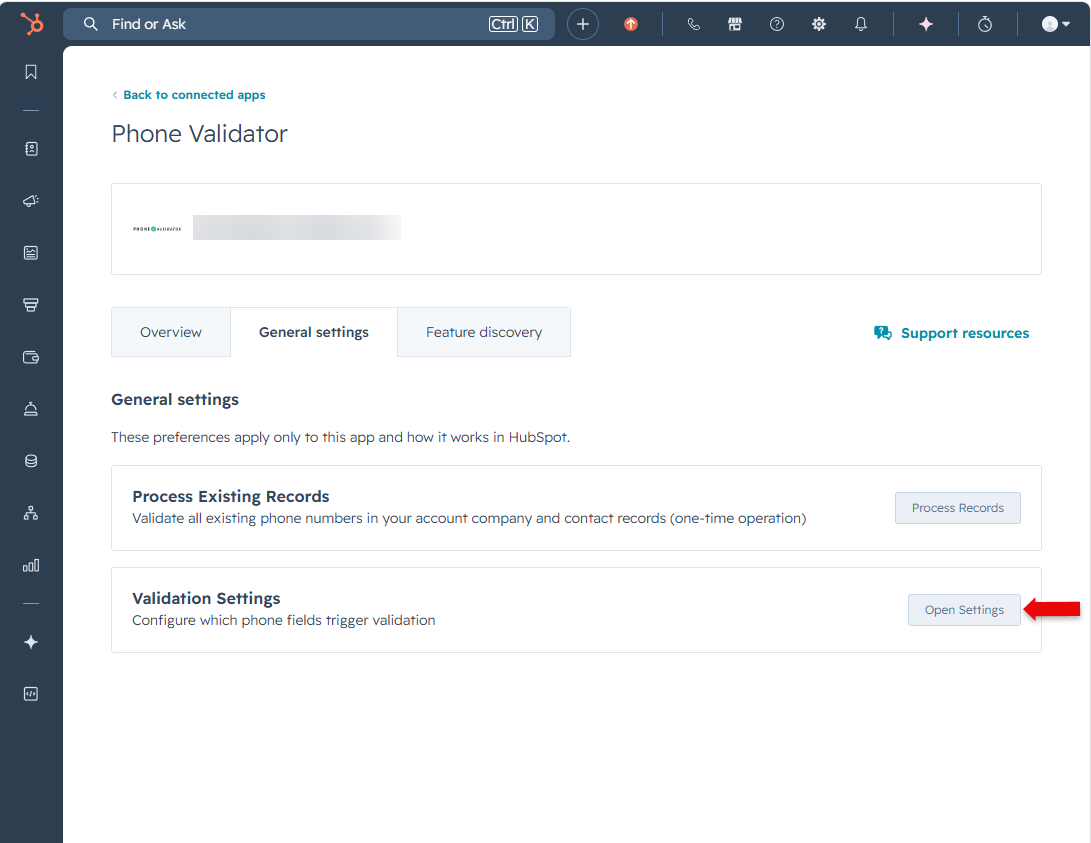Image resolution: width=1091 pixels, height=843 pixels.
Task: Open the Settings gear icon
Action: coord(819,24)
